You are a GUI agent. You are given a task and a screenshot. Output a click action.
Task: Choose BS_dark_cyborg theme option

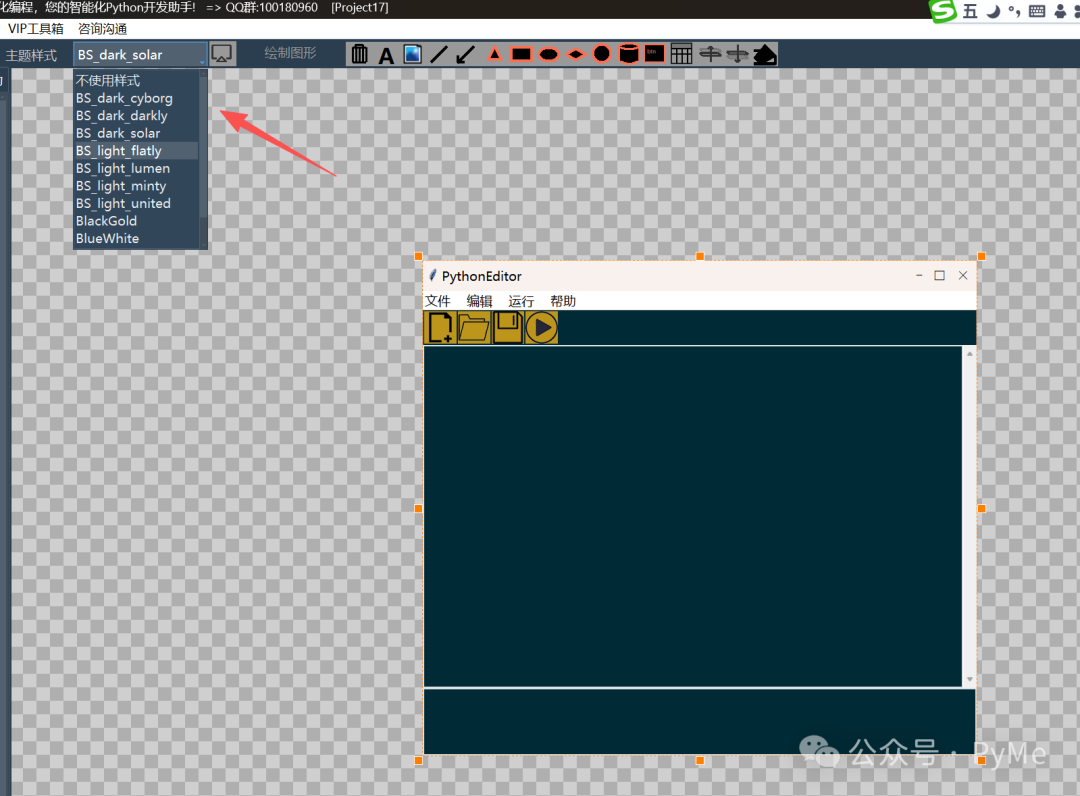[136, 98]
